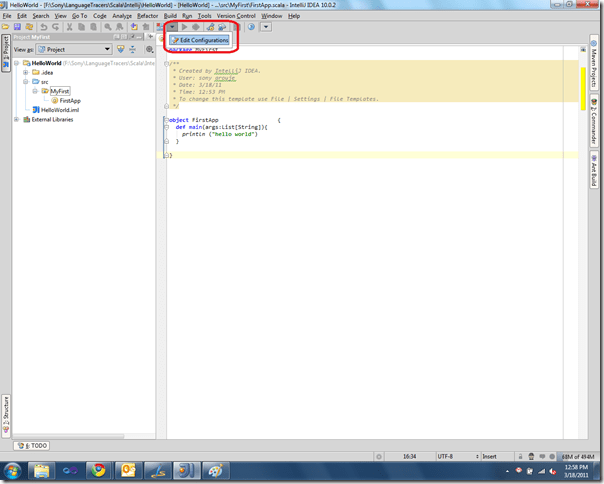Click the Debug icon in toolbar
Screen dimensions: 604x484
(x=196, y=27)
